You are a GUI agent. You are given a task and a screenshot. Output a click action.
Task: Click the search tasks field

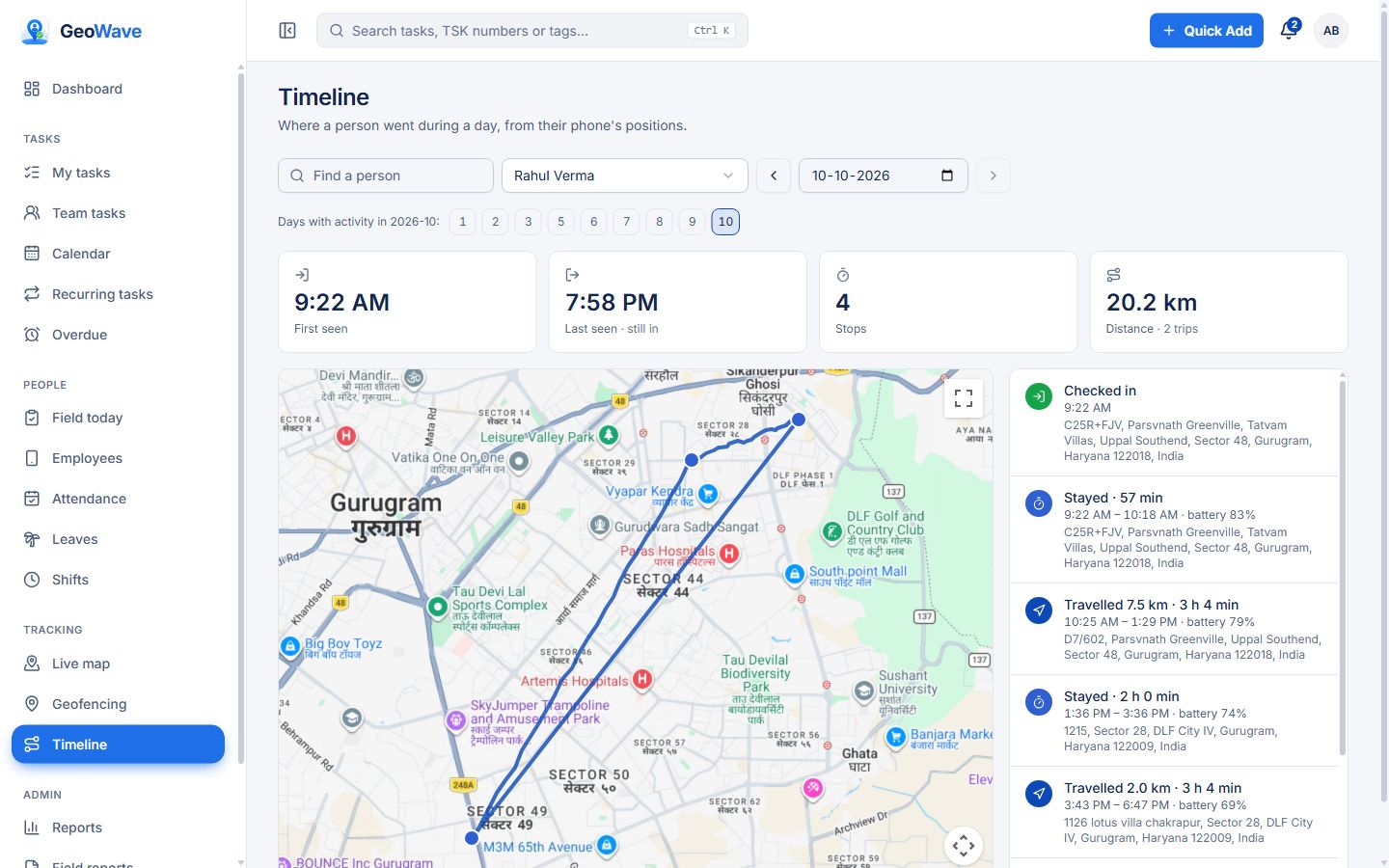tap(532, 31)
